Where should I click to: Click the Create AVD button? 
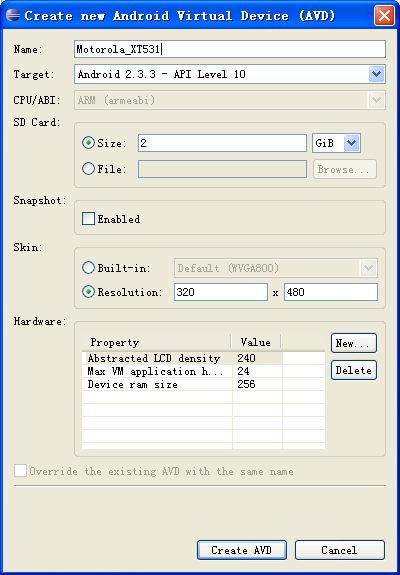point(242,550)
